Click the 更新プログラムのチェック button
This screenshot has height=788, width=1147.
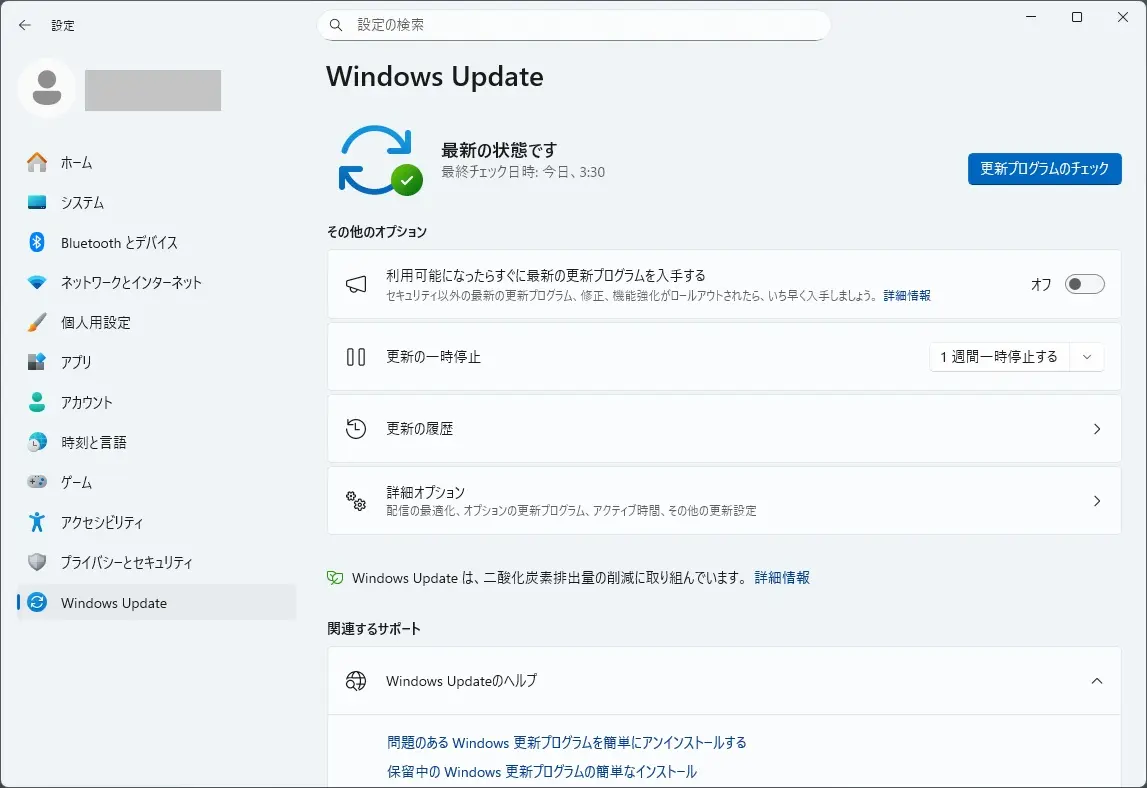click(x=1044, y=169)
